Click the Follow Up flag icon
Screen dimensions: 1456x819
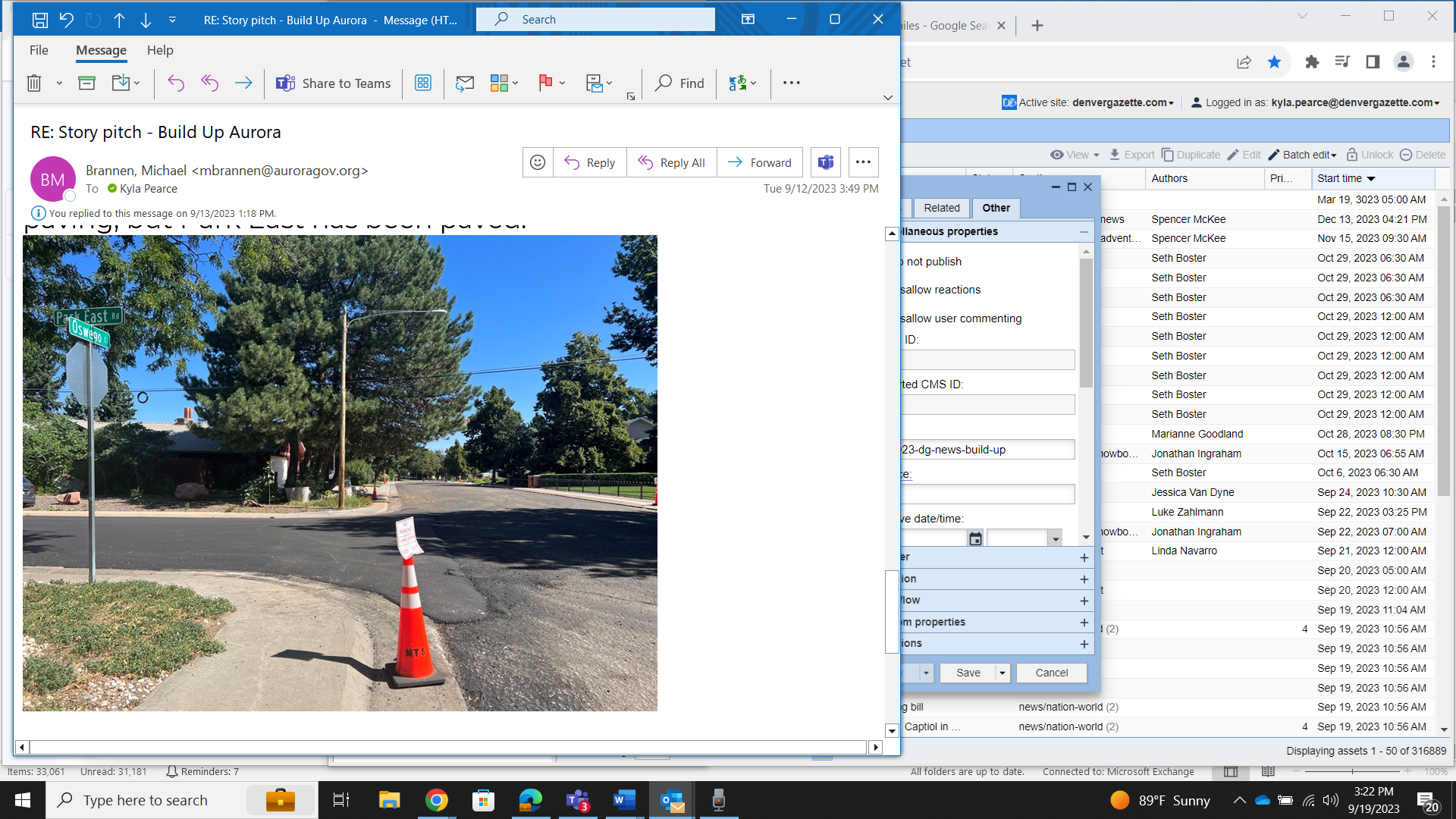(545, 83)
